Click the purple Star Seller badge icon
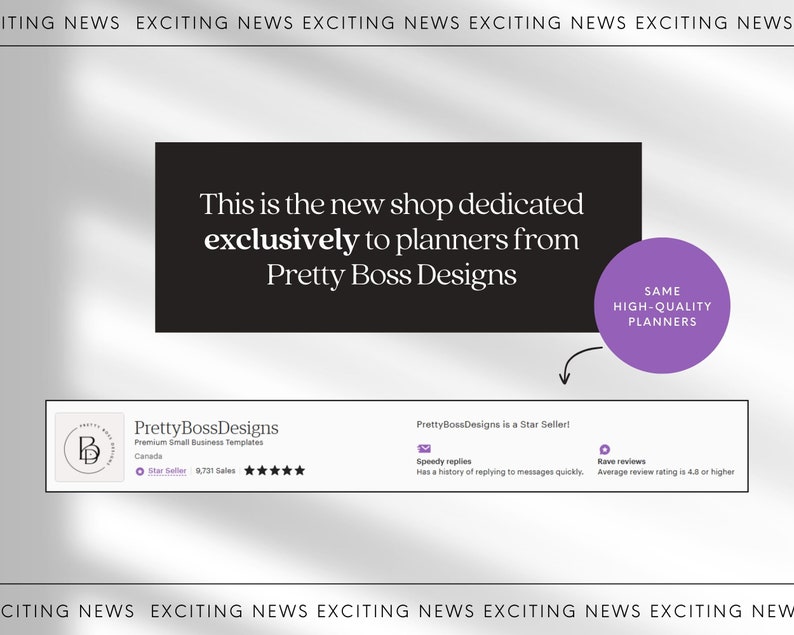 tap(140, 471)
